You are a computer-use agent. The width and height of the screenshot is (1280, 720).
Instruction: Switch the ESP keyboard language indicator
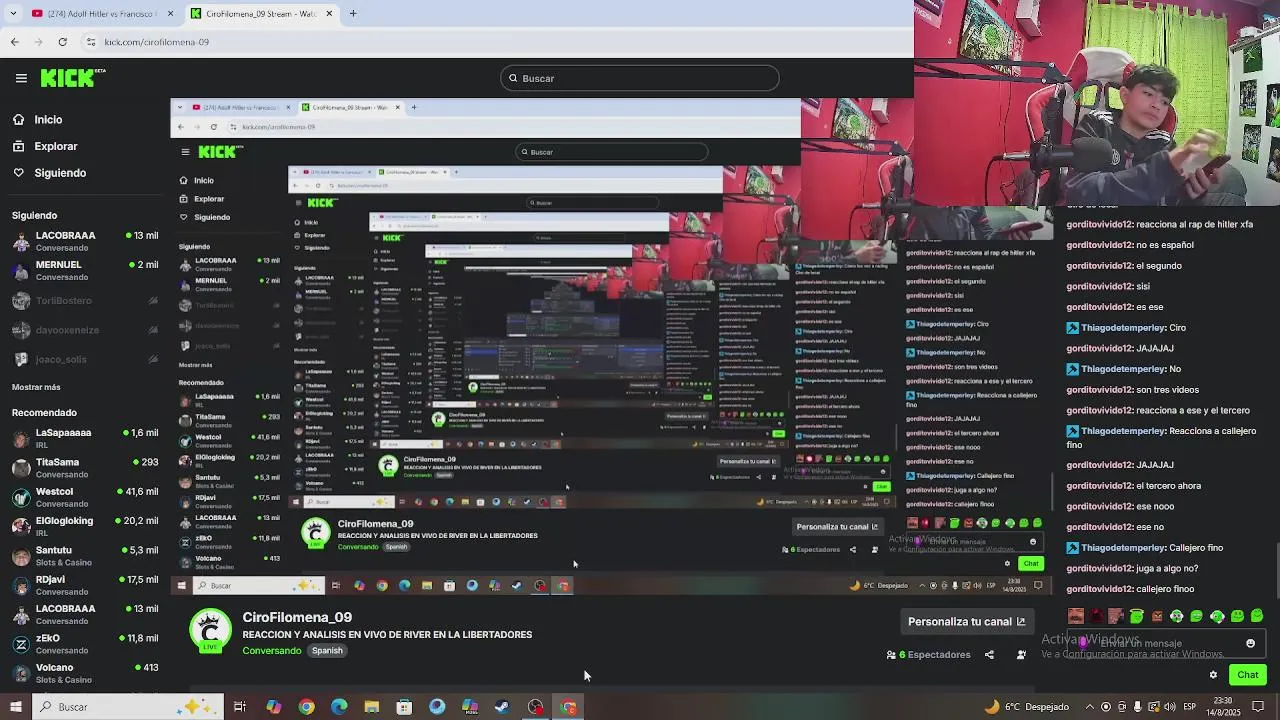pos(1189,707)
